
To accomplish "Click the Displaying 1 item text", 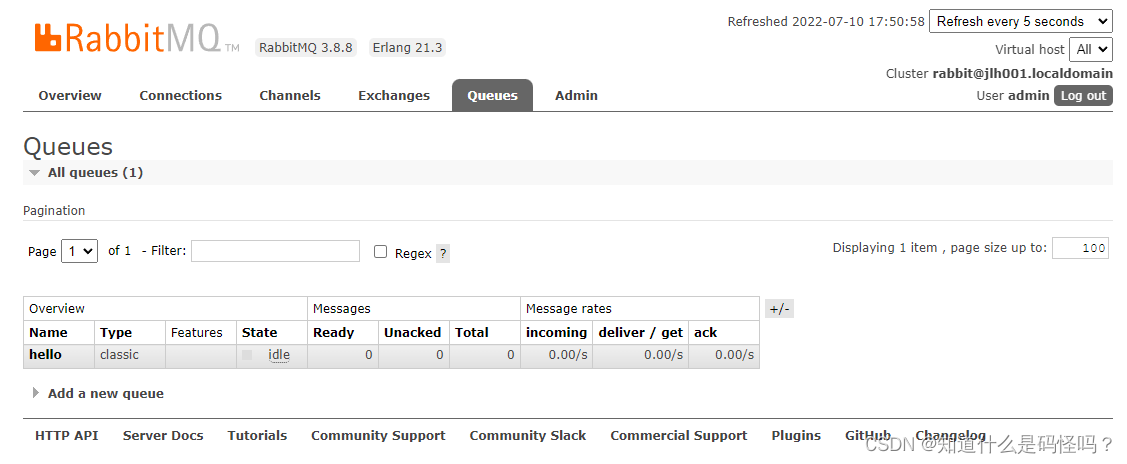I will 885,248.
